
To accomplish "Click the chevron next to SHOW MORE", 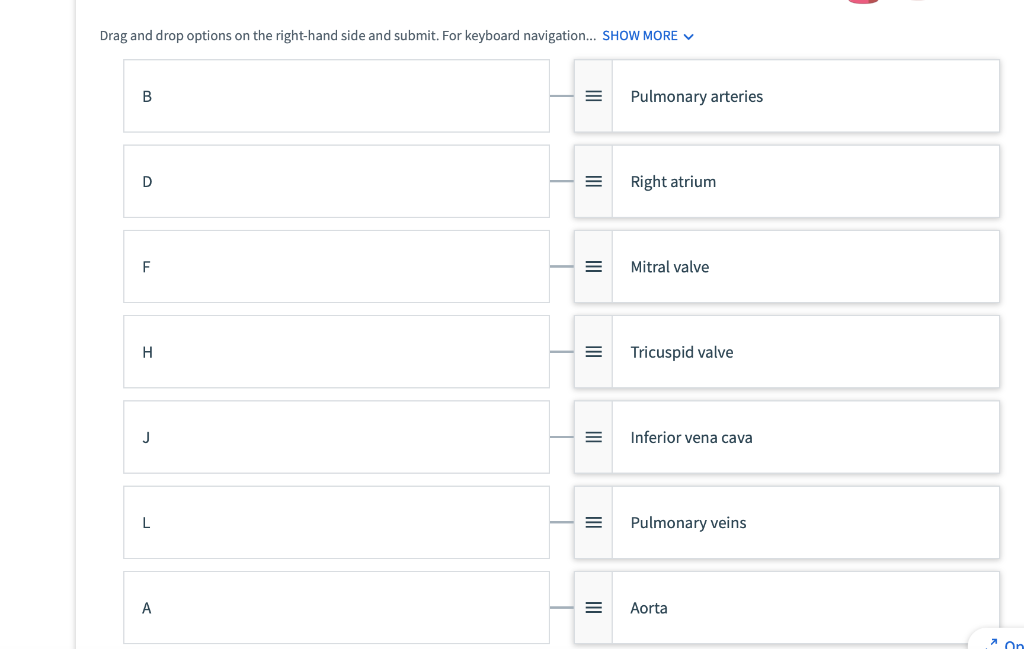I will [688, 37].
